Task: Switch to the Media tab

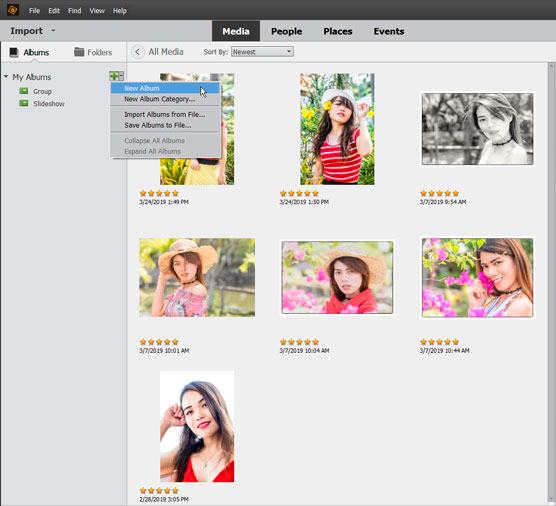Action: 236,31
